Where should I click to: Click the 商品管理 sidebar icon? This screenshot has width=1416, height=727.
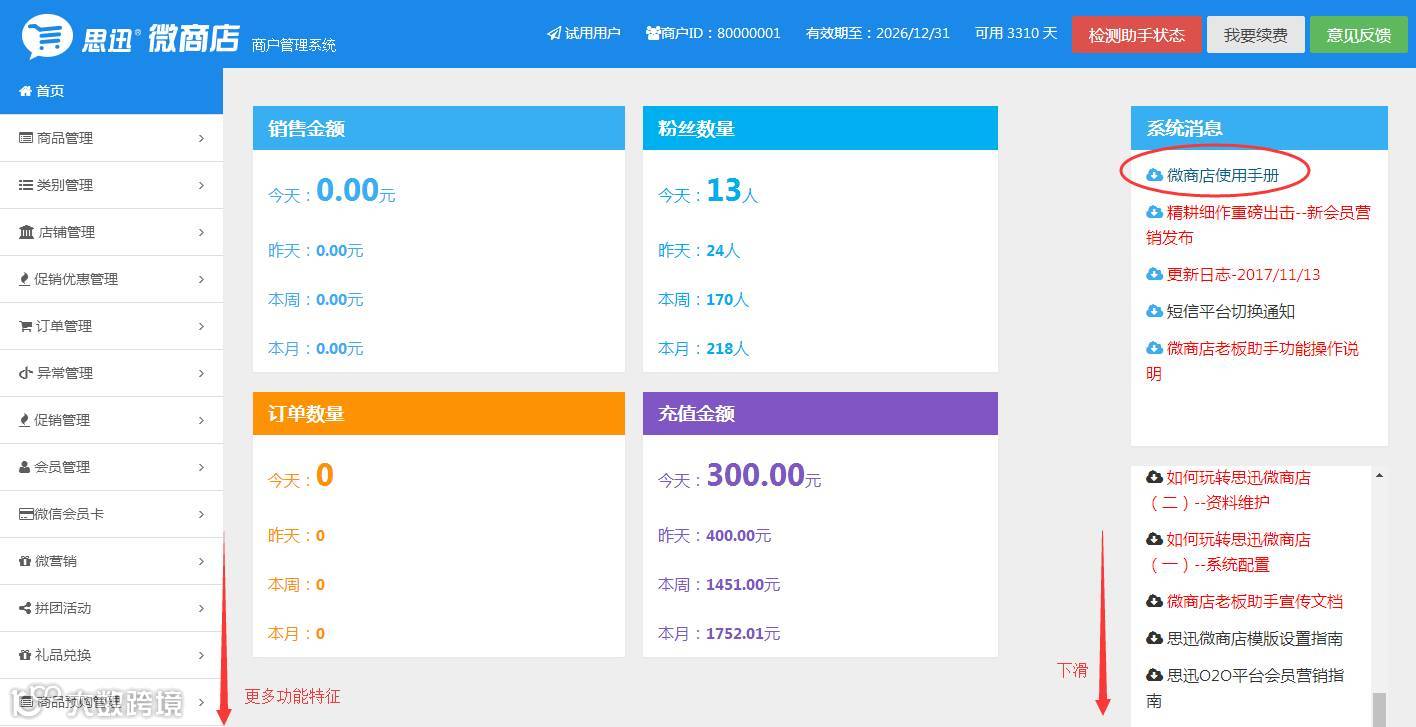coord(26,138)
